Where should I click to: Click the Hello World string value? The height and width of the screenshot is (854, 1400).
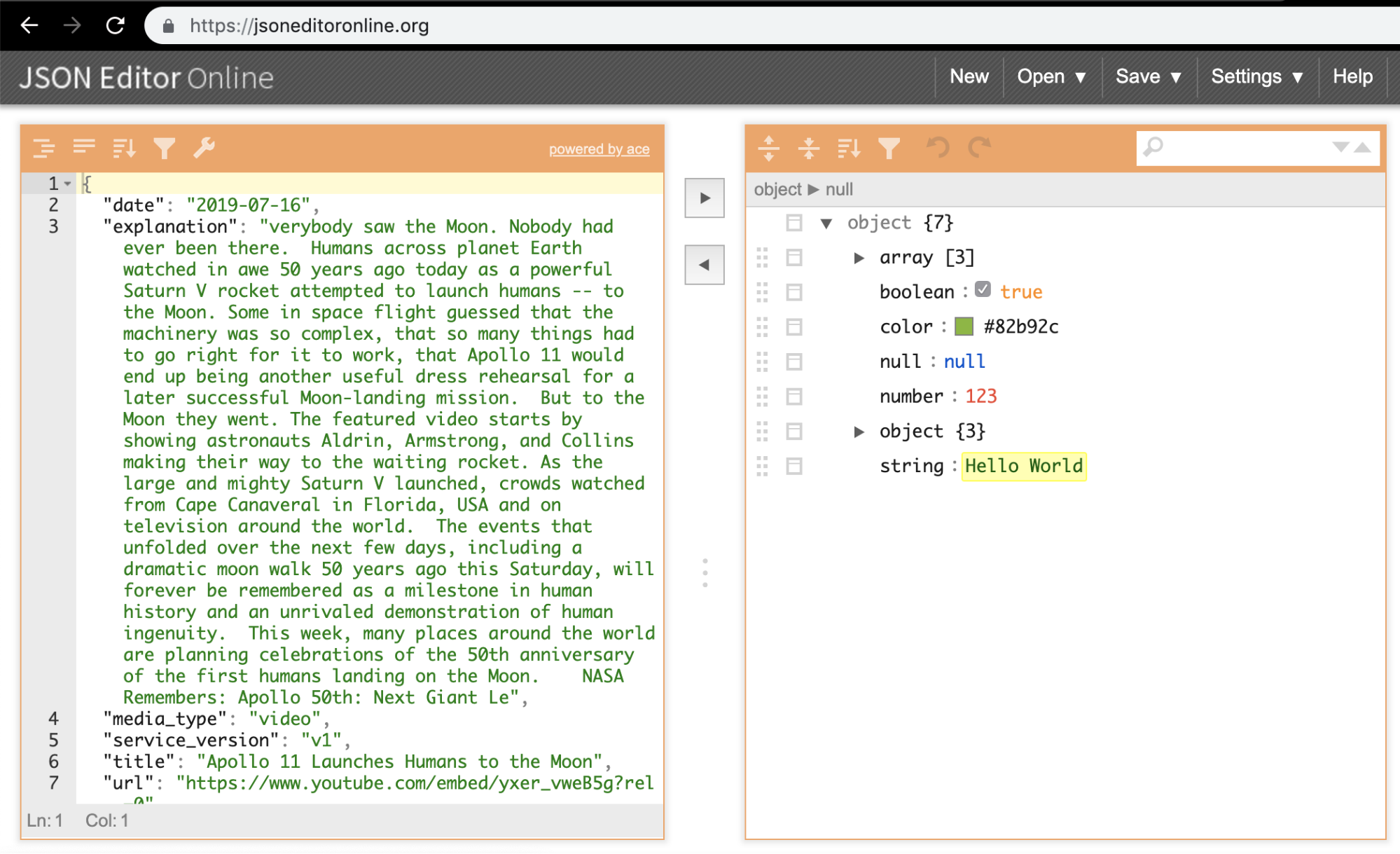(x=1023, y=466)
